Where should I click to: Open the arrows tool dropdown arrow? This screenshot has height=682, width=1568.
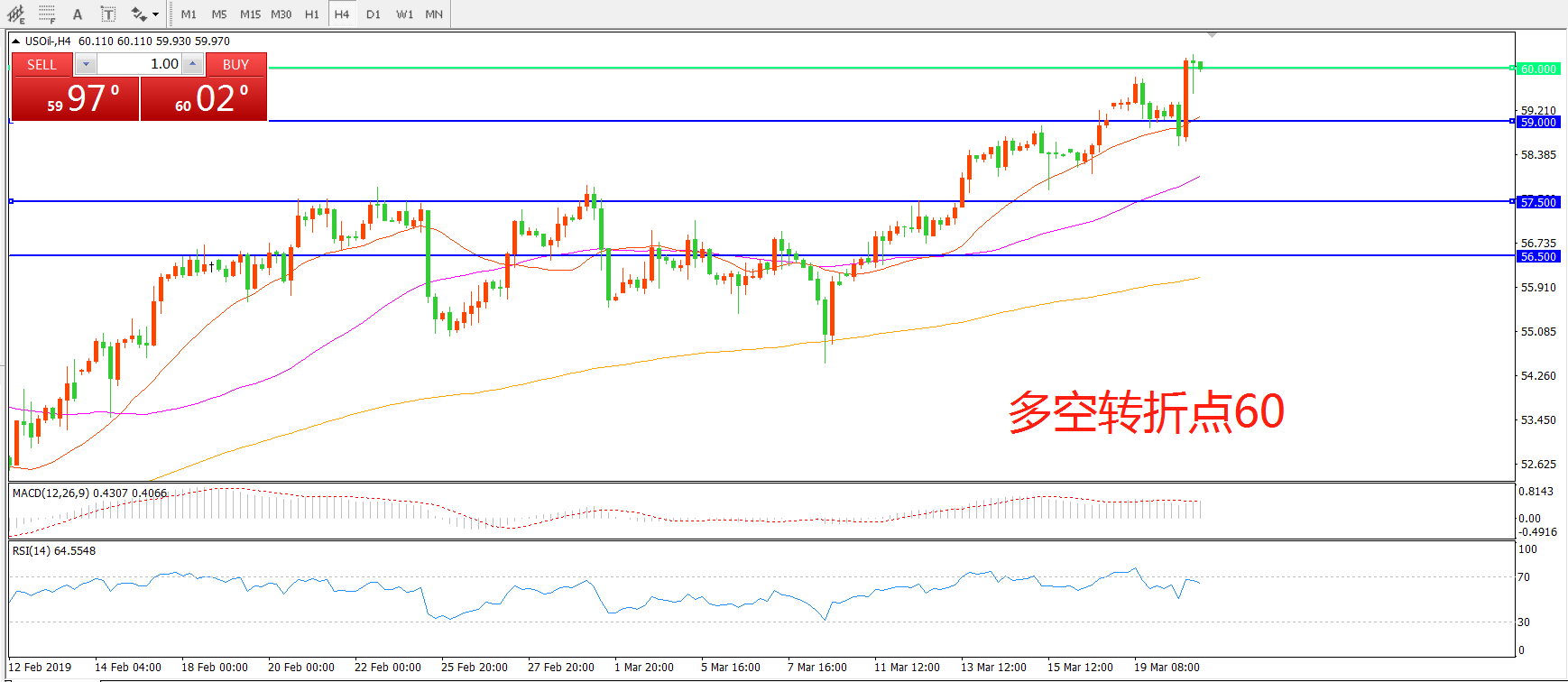[155, 14]
